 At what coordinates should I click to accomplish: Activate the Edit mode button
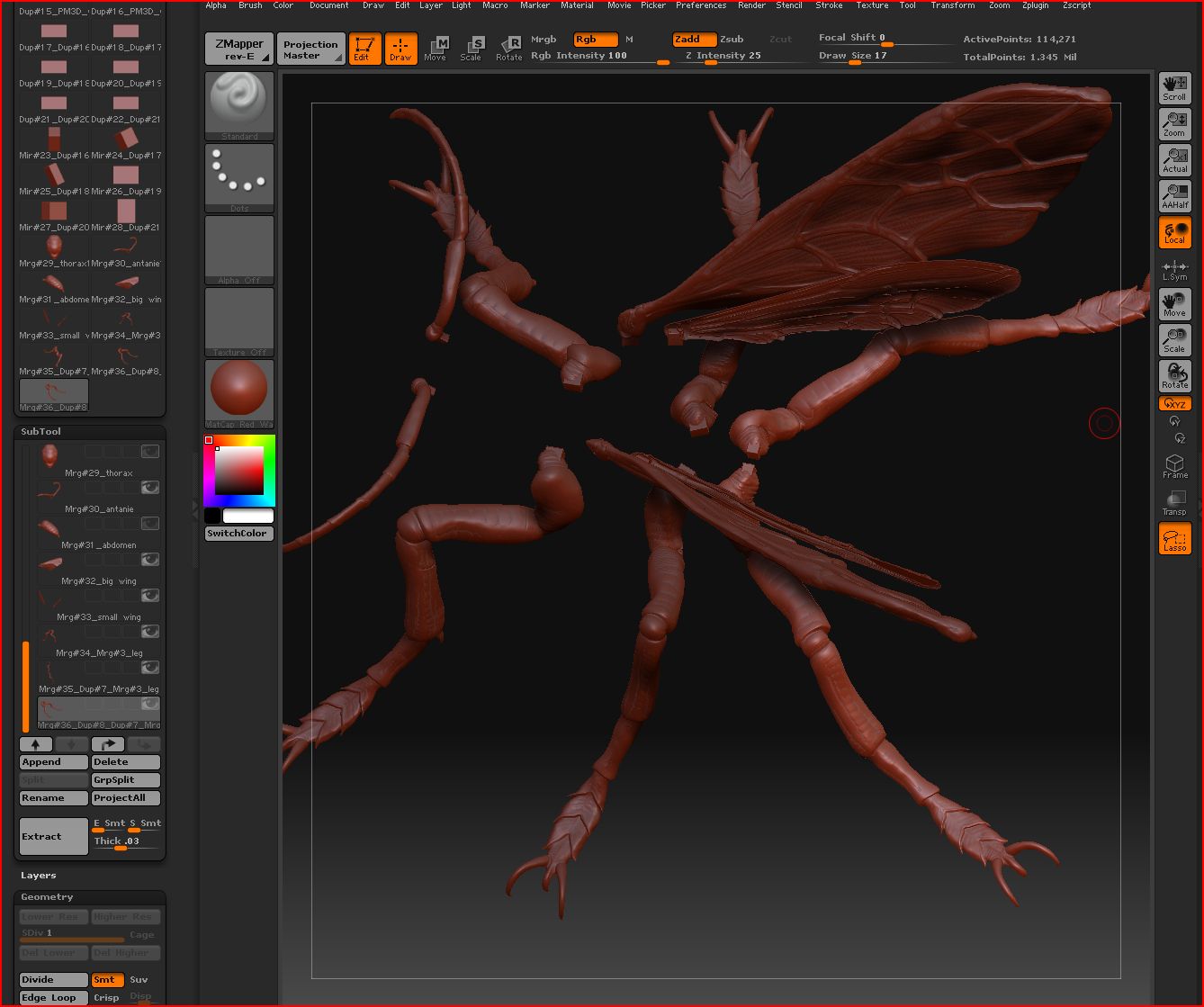coord(364,49)
